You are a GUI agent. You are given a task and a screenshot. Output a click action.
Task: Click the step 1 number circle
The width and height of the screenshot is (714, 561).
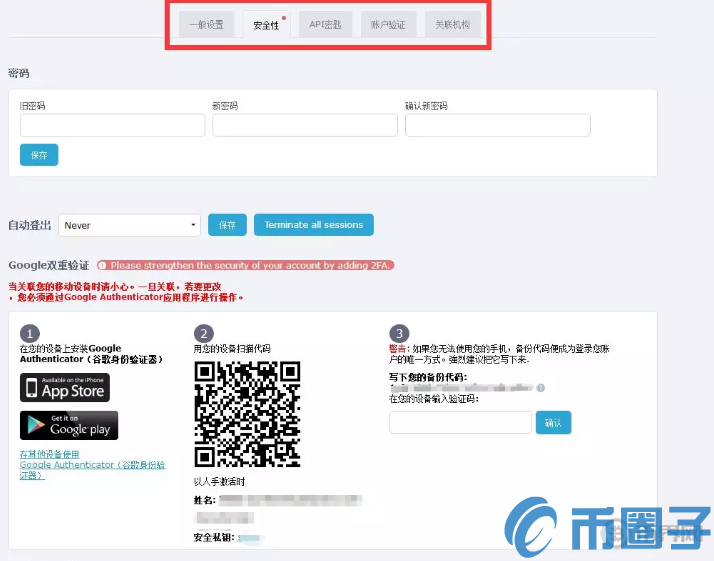(30, 333)
